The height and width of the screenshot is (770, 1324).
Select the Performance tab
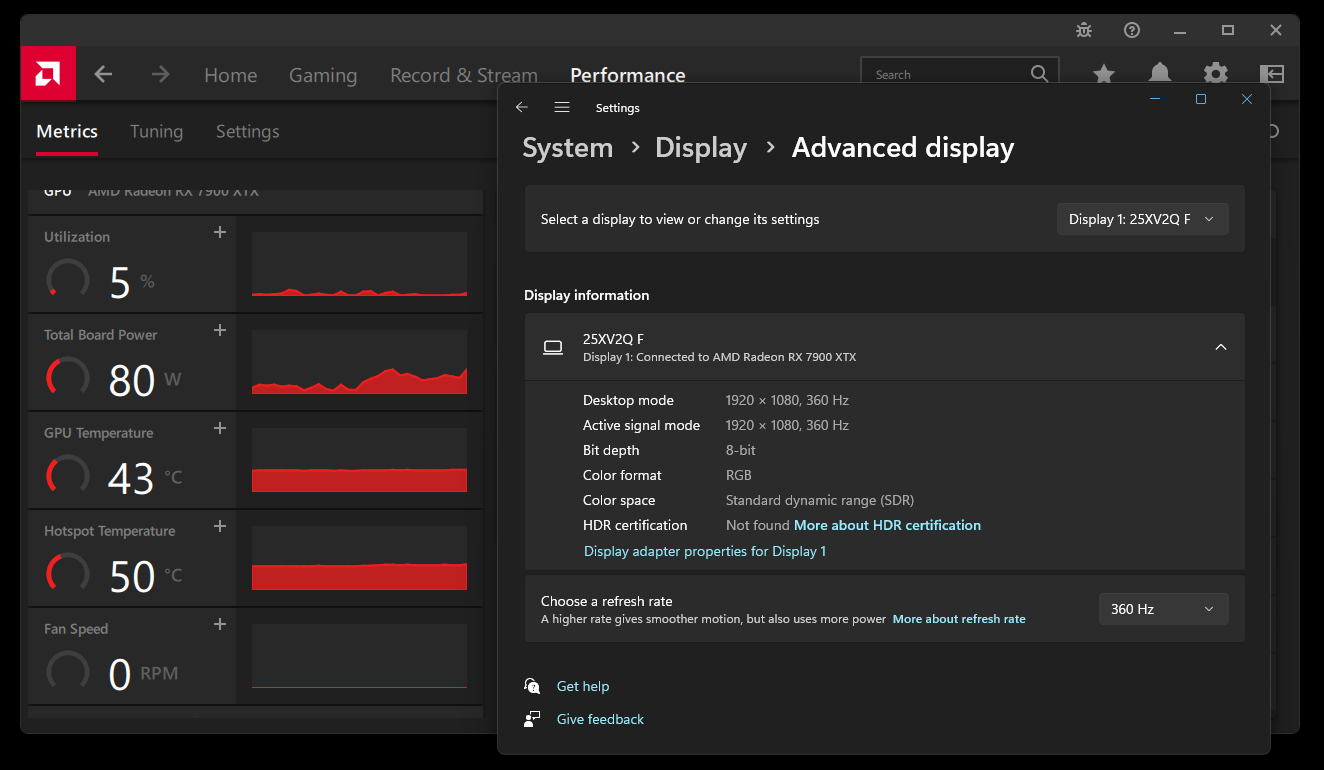pos(628,75)
